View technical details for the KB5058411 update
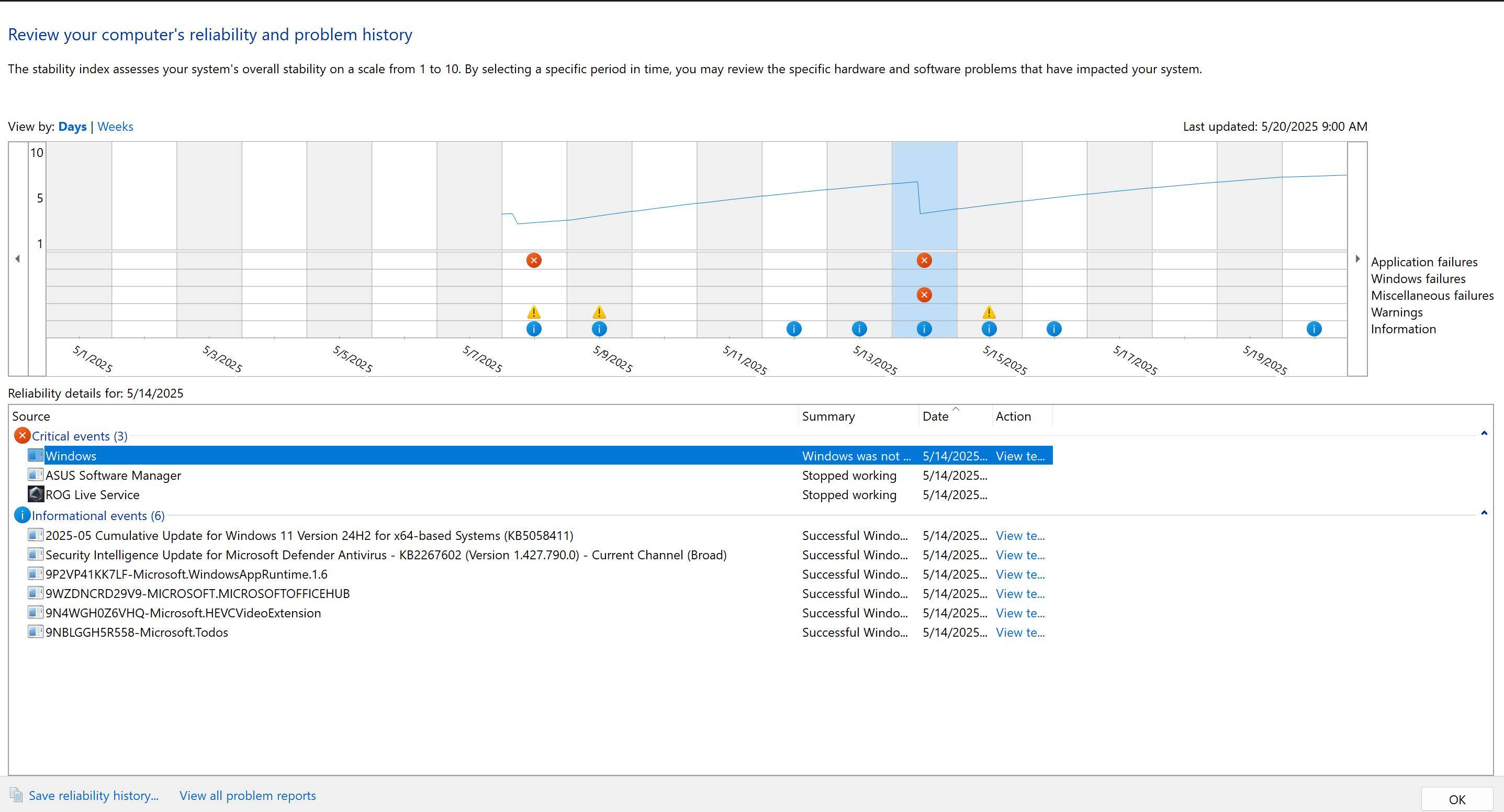The height and width of the screenshot is (812, 1504). [x=1020, y=536]
